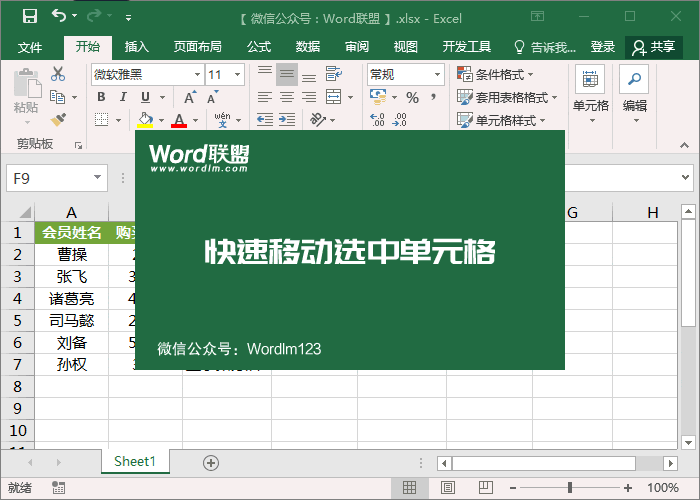This screenshot has width=700, height=500.
Task: Center cell text horizontally
Action: 287,97
